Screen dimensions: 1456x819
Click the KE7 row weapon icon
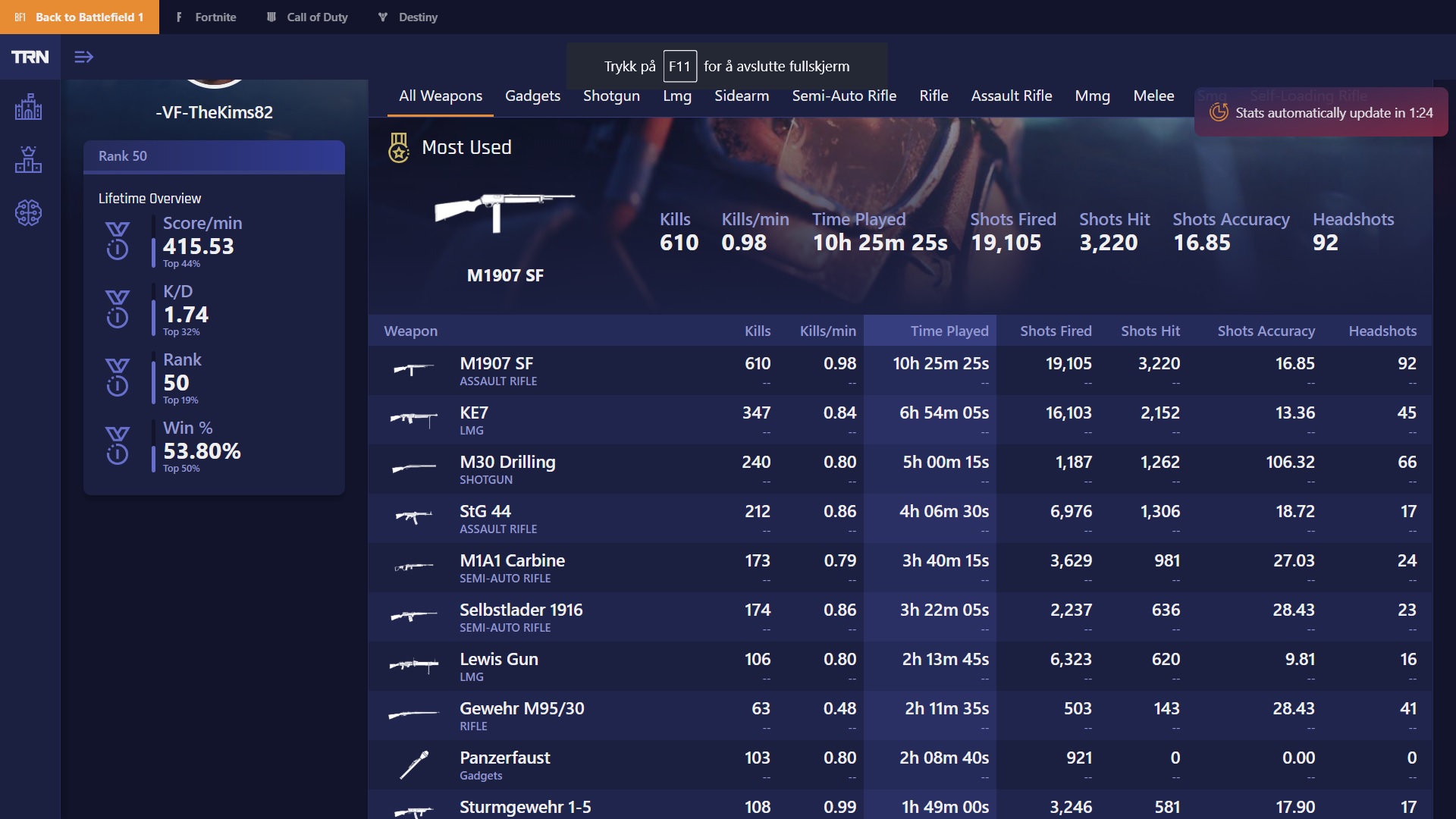coord(413,419)
